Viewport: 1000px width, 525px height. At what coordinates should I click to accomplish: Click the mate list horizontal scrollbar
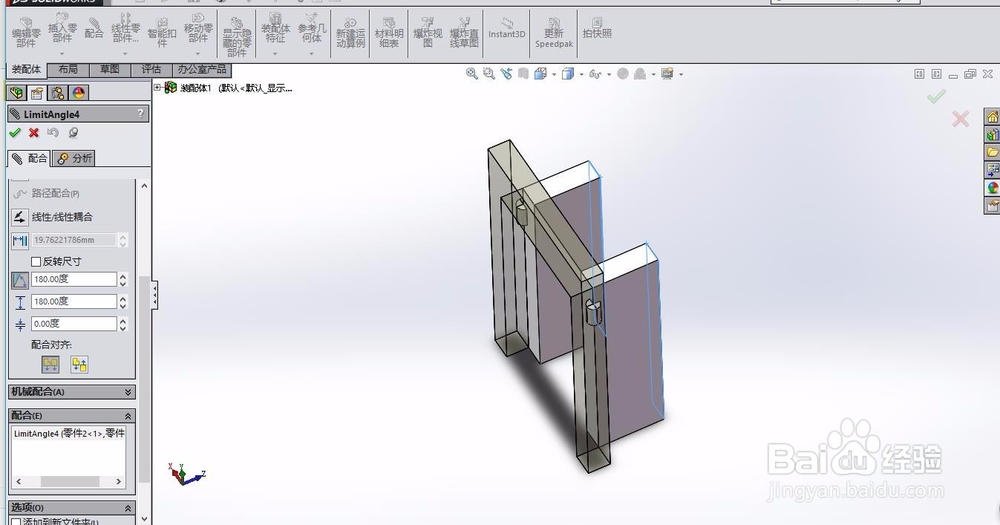point(69,481)
